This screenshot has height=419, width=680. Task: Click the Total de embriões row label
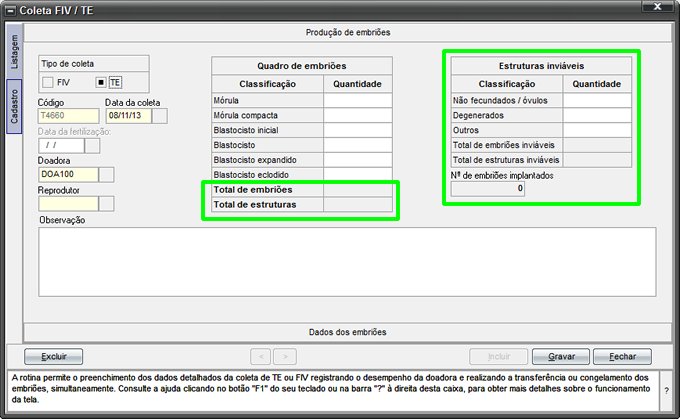[x=253, y=190]
